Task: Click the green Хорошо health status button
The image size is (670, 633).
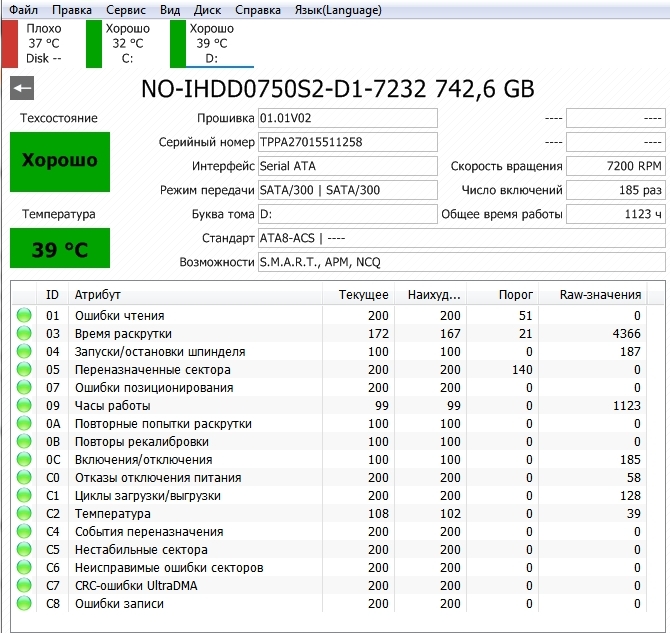Action: pos(60,162)
